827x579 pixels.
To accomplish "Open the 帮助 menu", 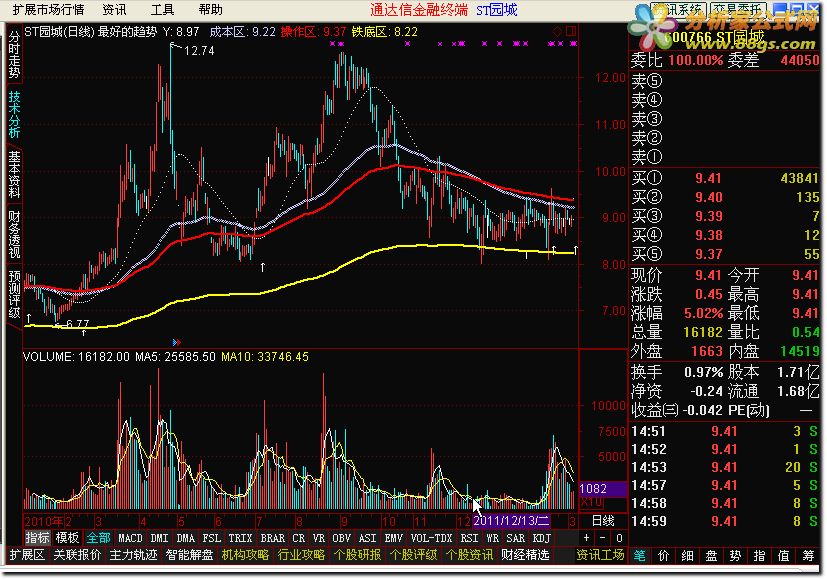I will (210, 9).
